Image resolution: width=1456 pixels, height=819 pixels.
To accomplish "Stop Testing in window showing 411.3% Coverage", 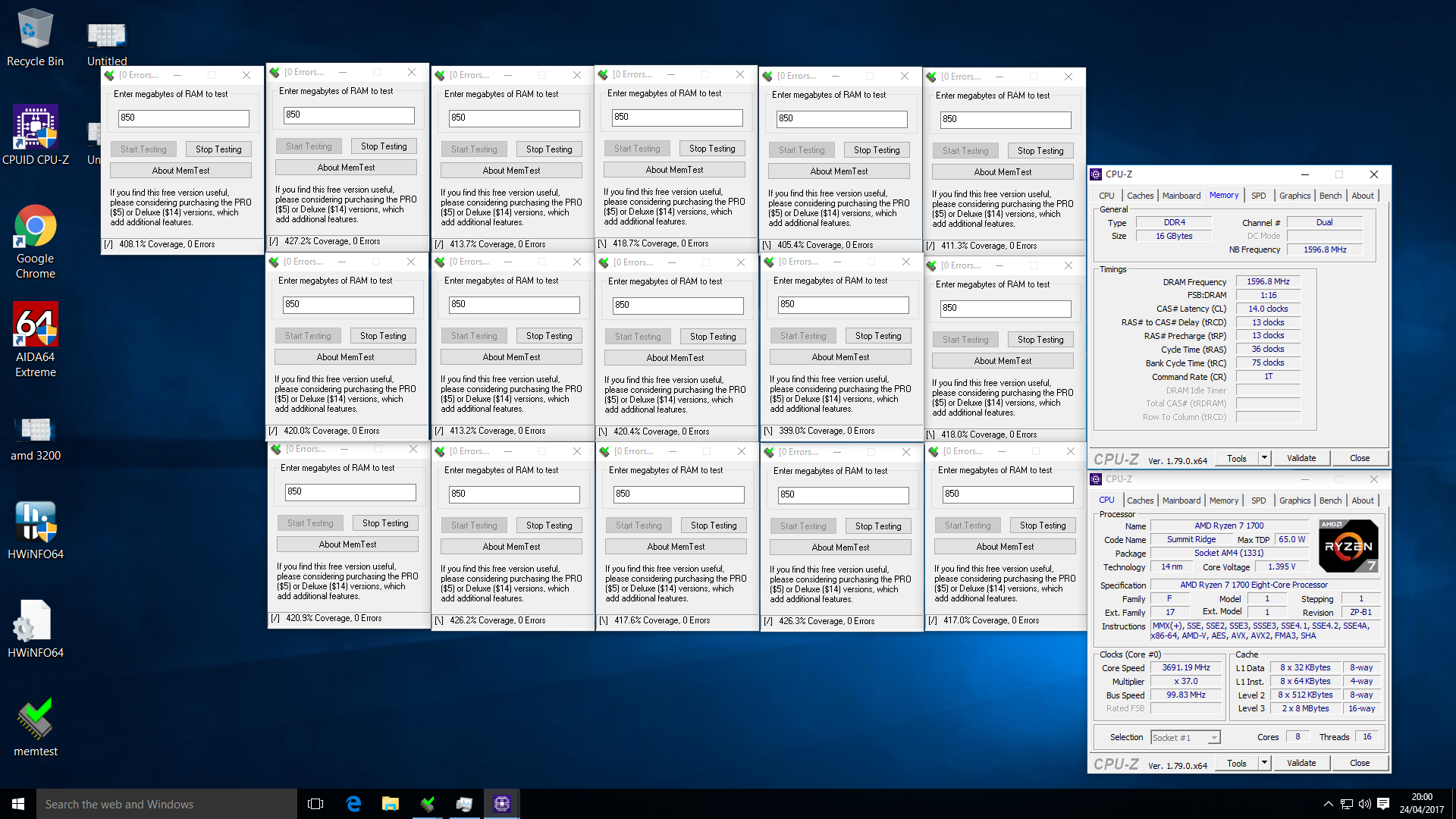I will coord(1040,151).
